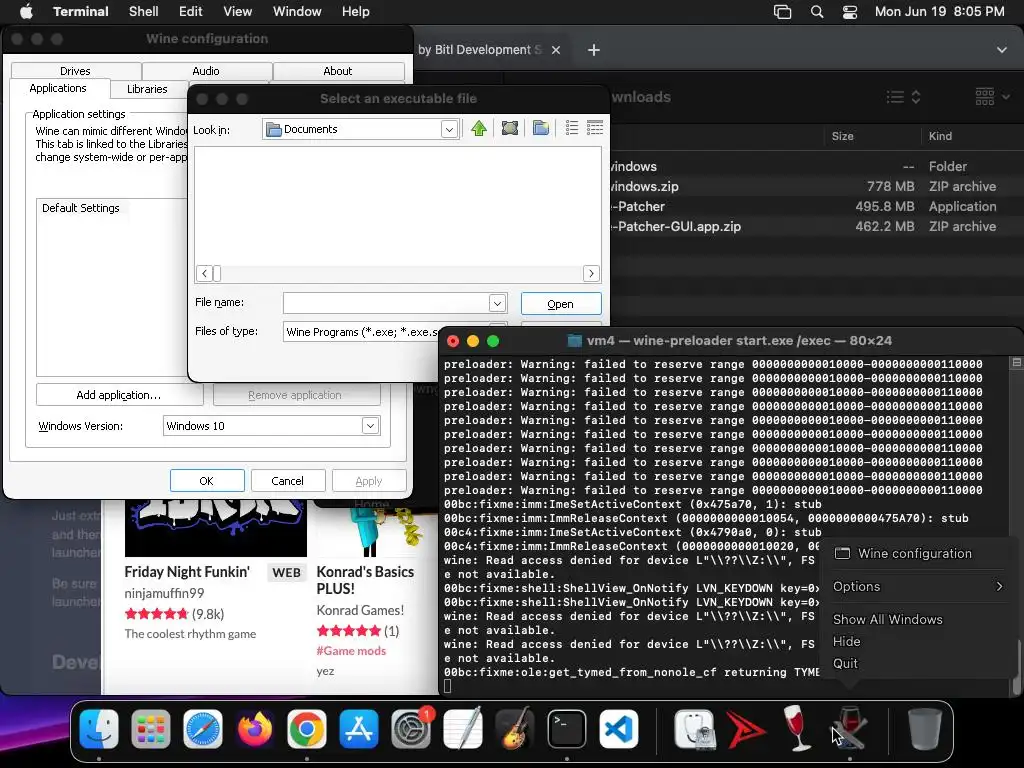This screenshot has width=1024, height=768.
Task: Click Add application button
Action: coord(119,395)
